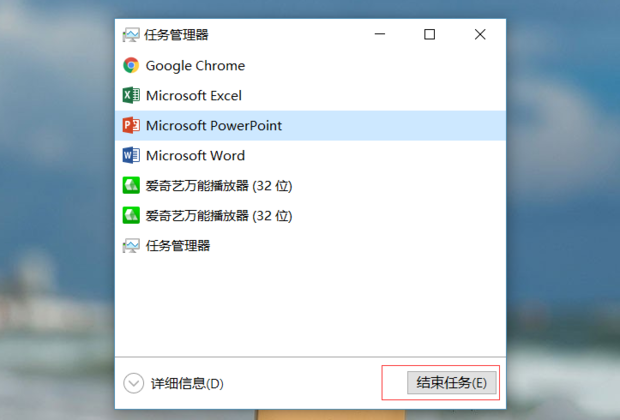
Task: Click the first 爱奇艺万能播放器 icon
Action: (131, 185)
